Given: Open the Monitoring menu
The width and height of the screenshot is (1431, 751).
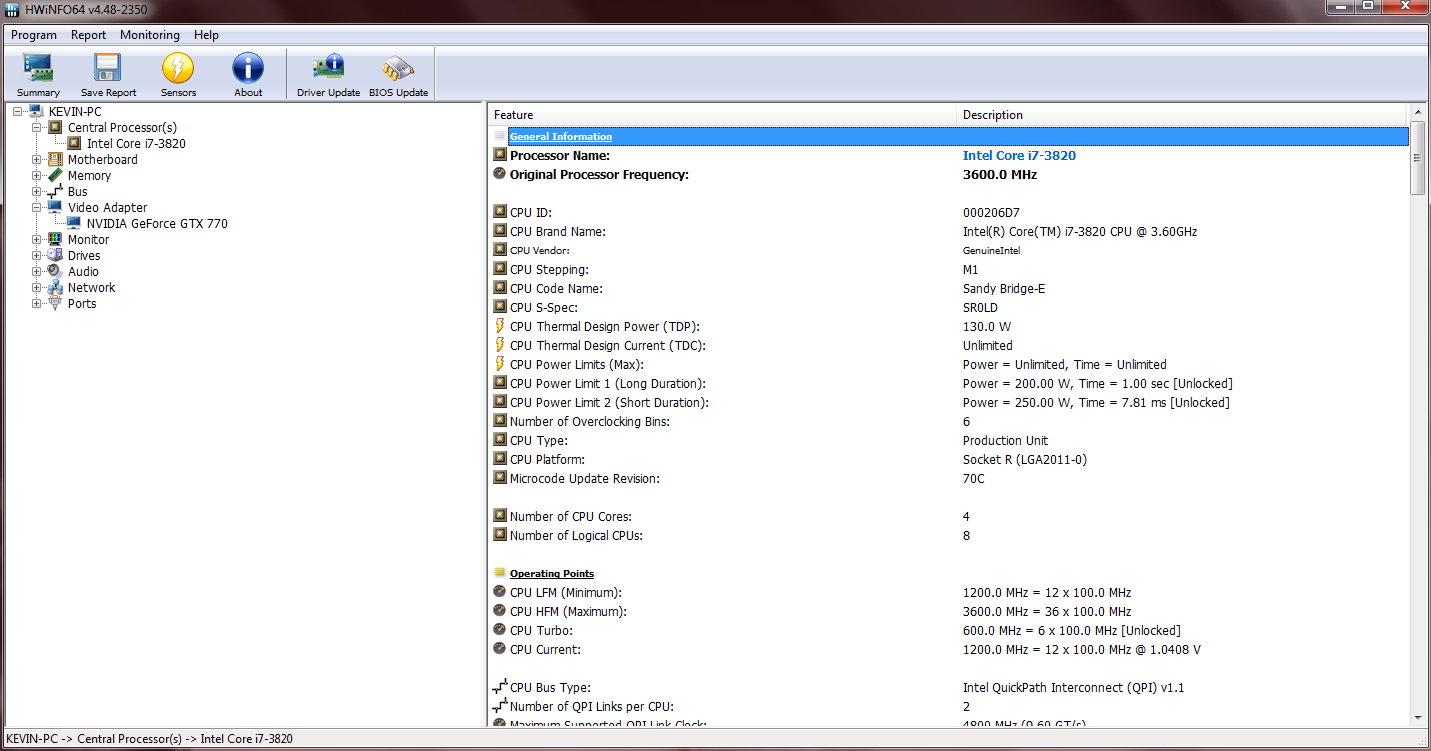Looking at the screenshot, I should pyautogui.click(x=150, y=35).
